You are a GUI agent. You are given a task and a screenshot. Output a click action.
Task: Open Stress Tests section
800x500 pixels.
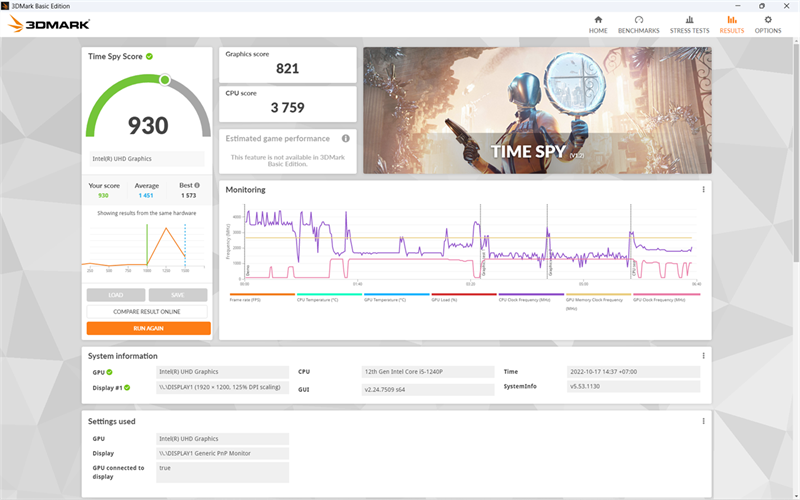[689, 24]
